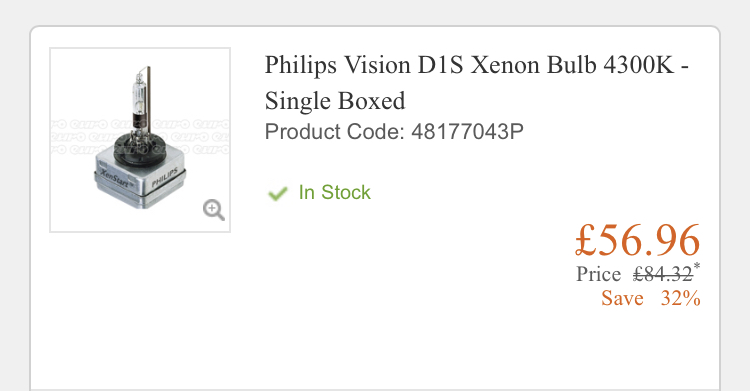Click the magnifier zoom icon on product image
The image size is (750, 391).
(213, 210)
